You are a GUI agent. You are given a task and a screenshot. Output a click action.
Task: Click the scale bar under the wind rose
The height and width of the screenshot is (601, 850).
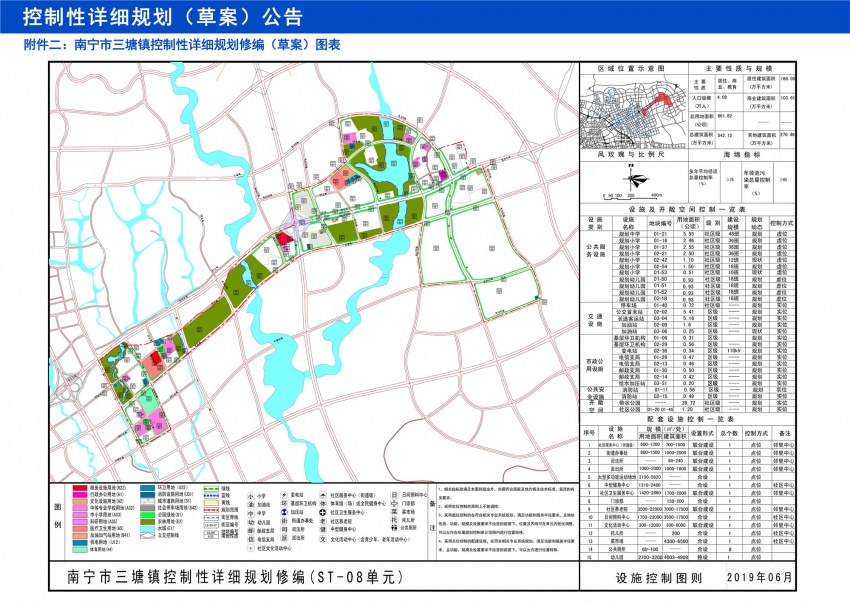[632, 195]
